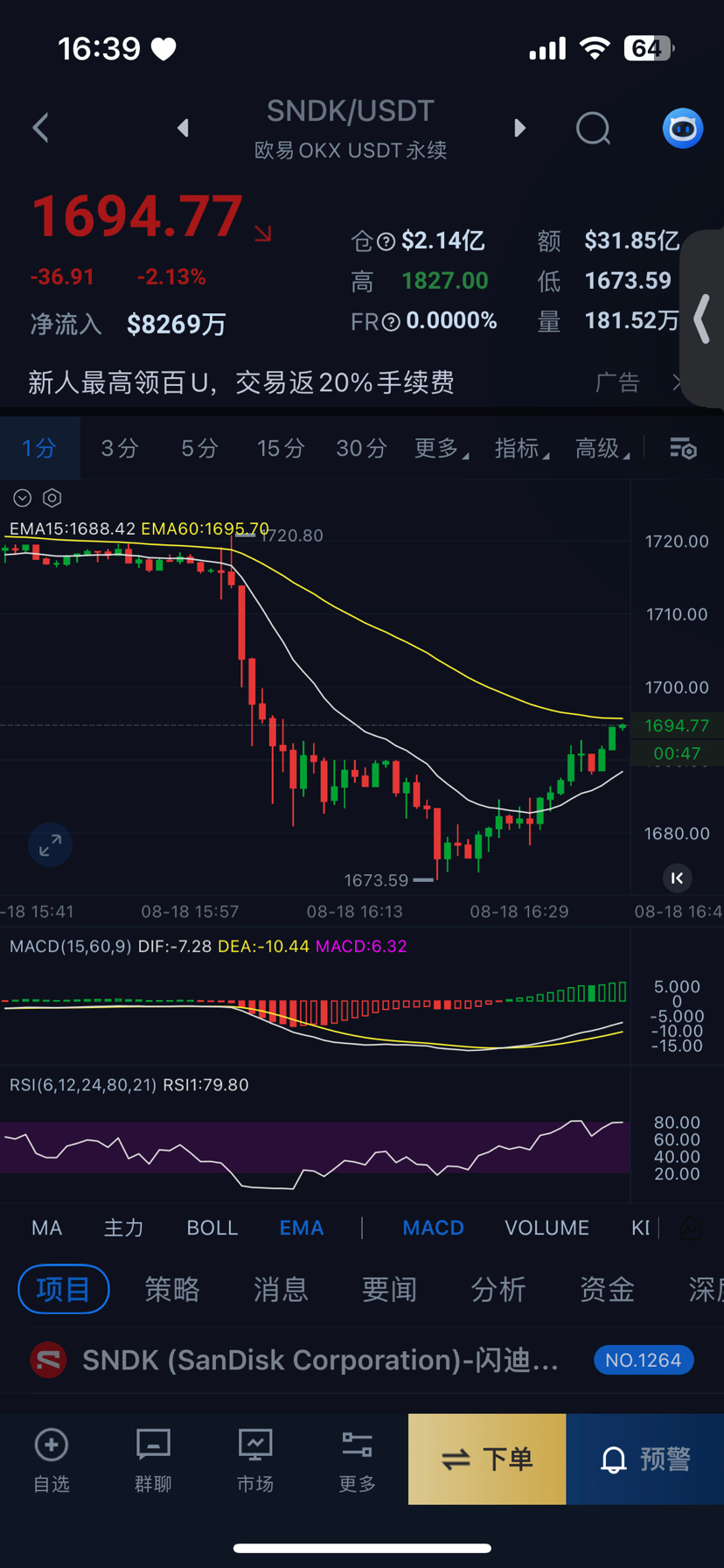Image resolution: width=724 pixels, height=1568 pixels.
Task: Switch to the next trading pair arrow
Action: [520, 128]
